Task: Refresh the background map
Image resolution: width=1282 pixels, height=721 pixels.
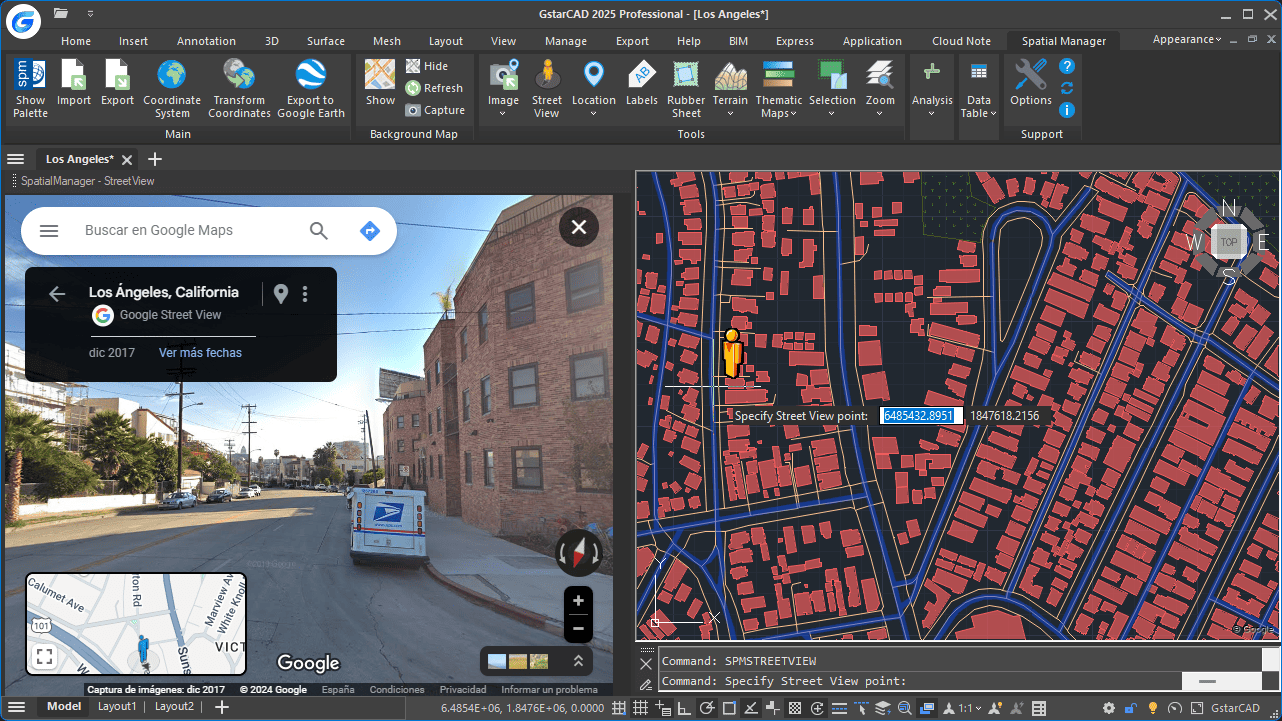Action: pos(434,88)
